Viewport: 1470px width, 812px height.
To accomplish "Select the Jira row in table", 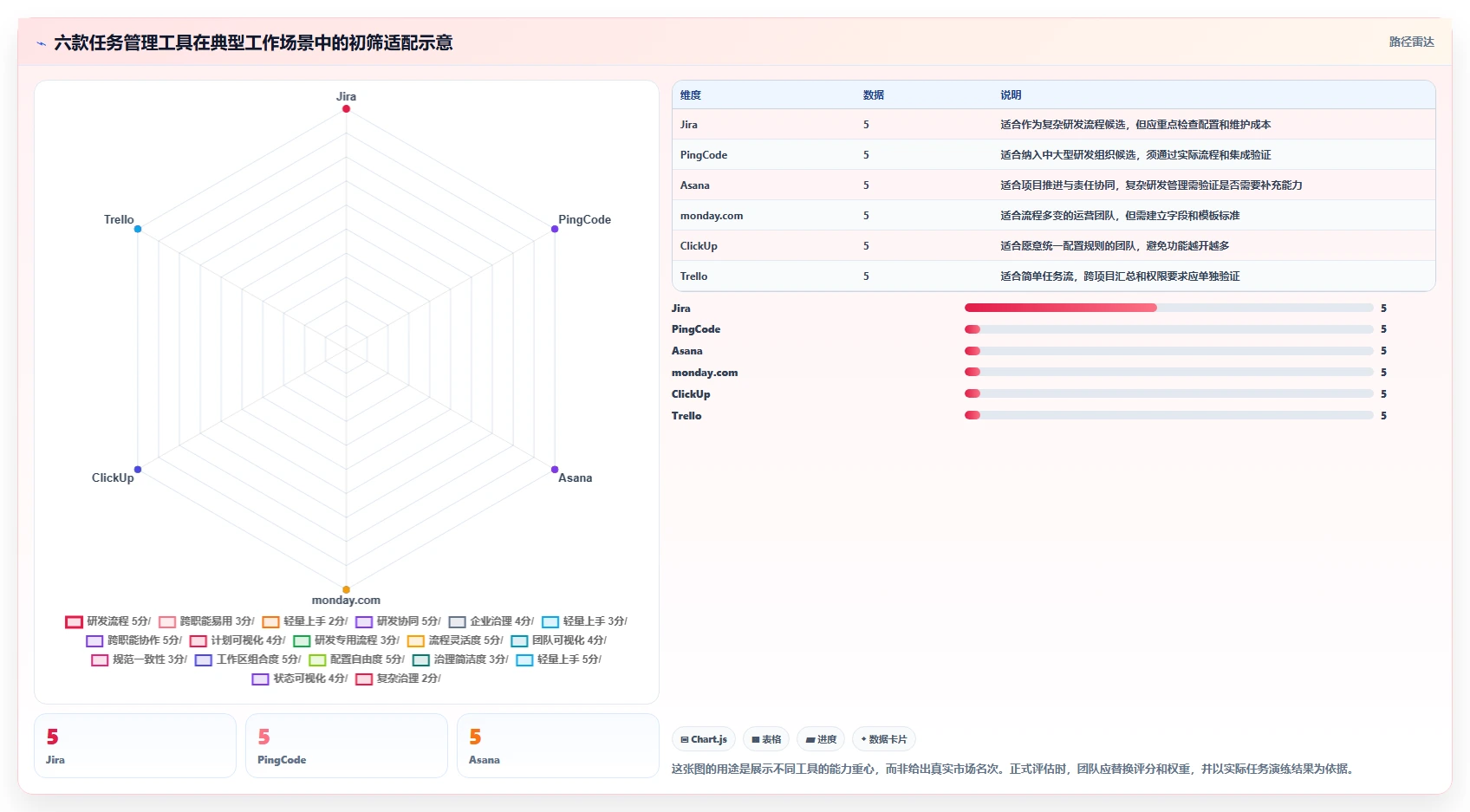I will point(1054,125).
